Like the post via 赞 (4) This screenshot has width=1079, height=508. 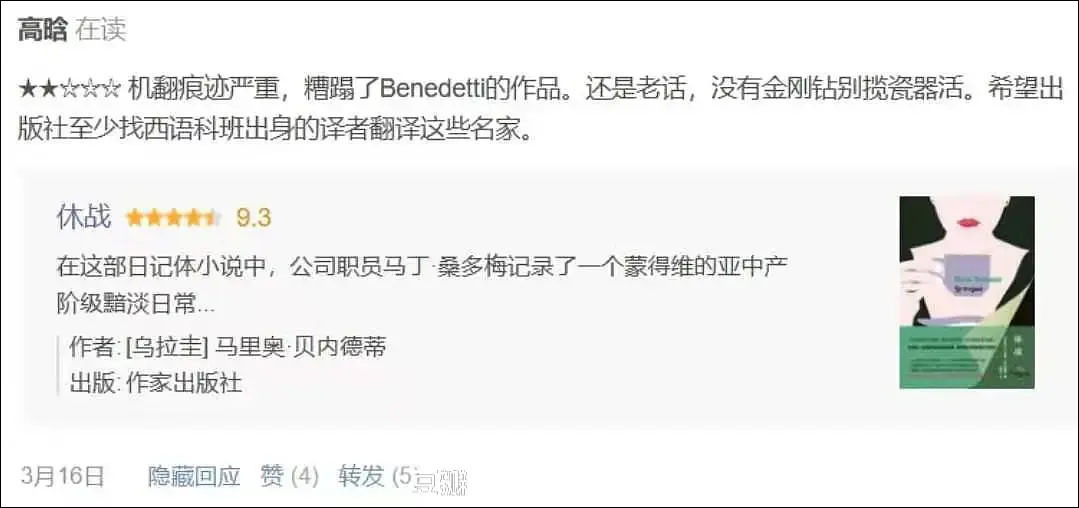tap(290, 476)
